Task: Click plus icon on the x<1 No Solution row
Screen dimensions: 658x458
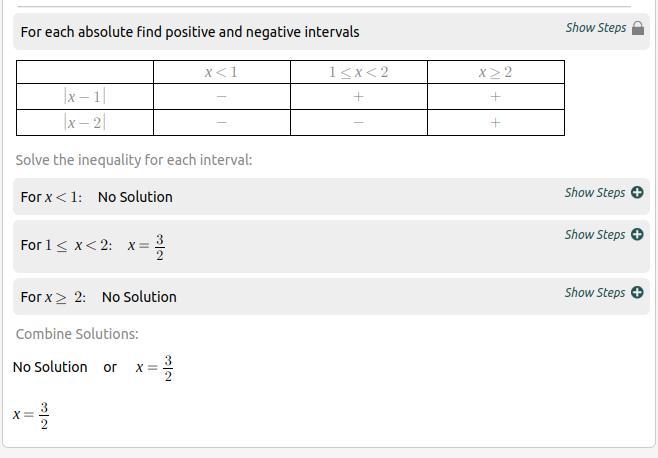Action: pyautogui.click(x=637, y=193)
